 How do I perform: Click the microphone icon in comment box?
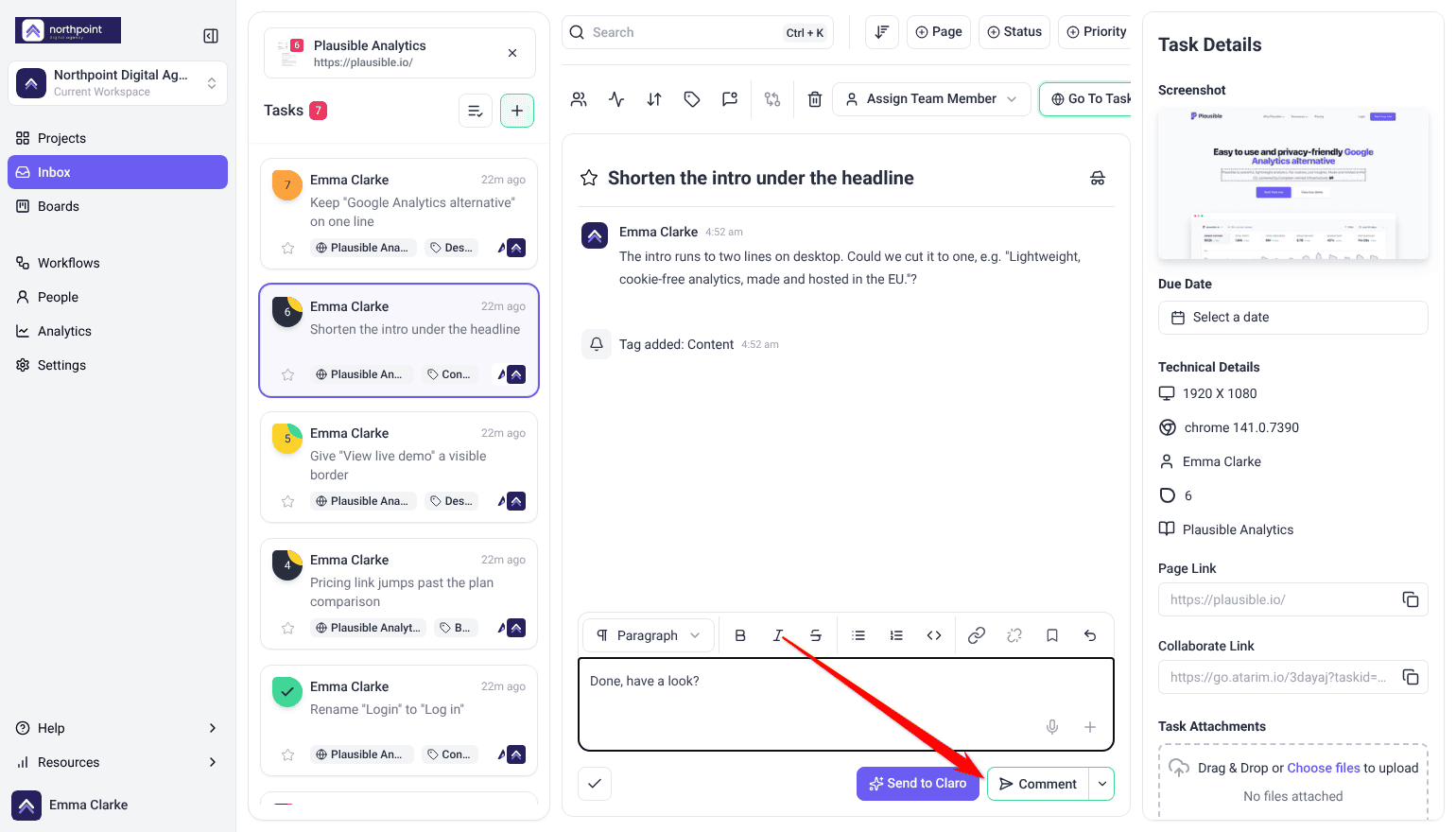[x=1052, y=727]
